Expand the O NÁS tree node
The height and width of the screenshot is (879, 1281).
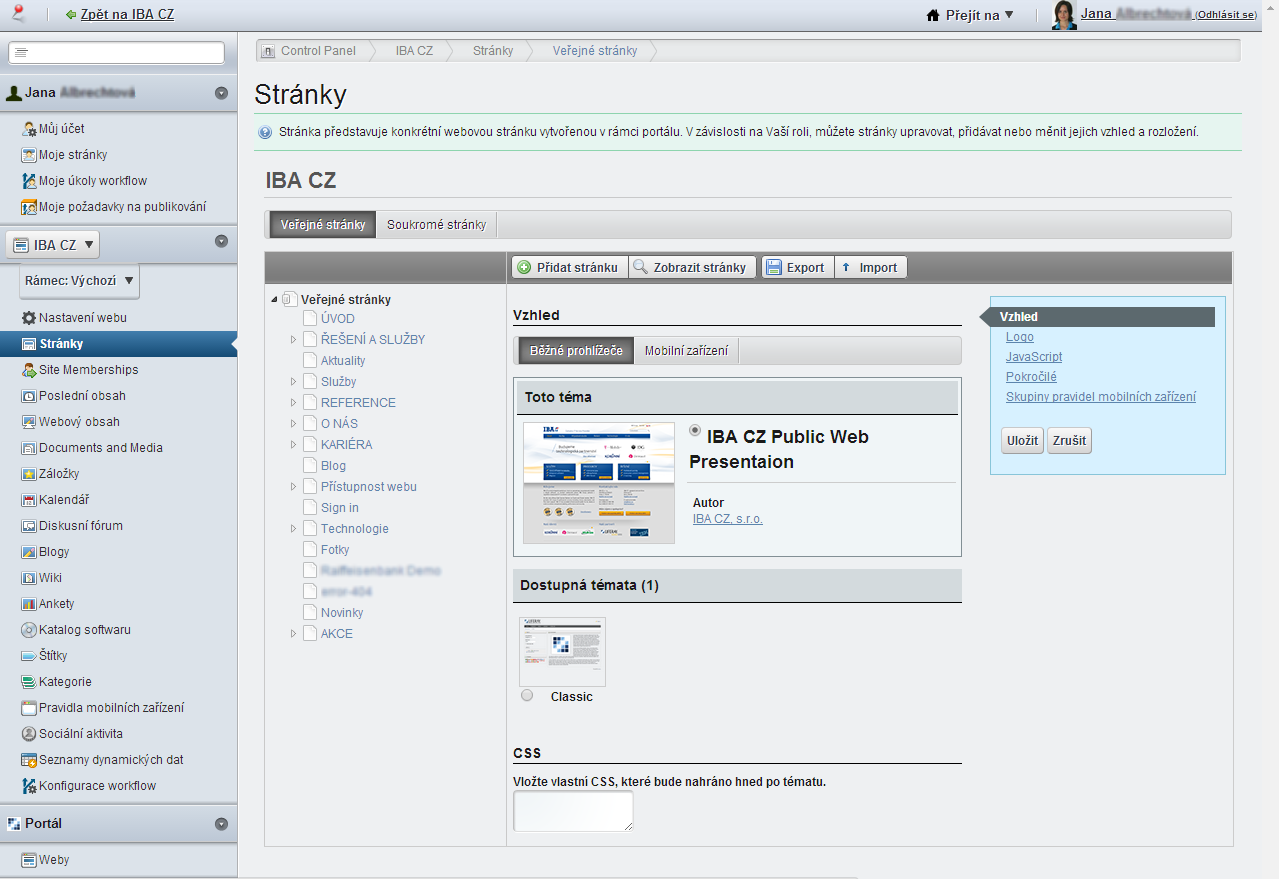coord(293,424)
